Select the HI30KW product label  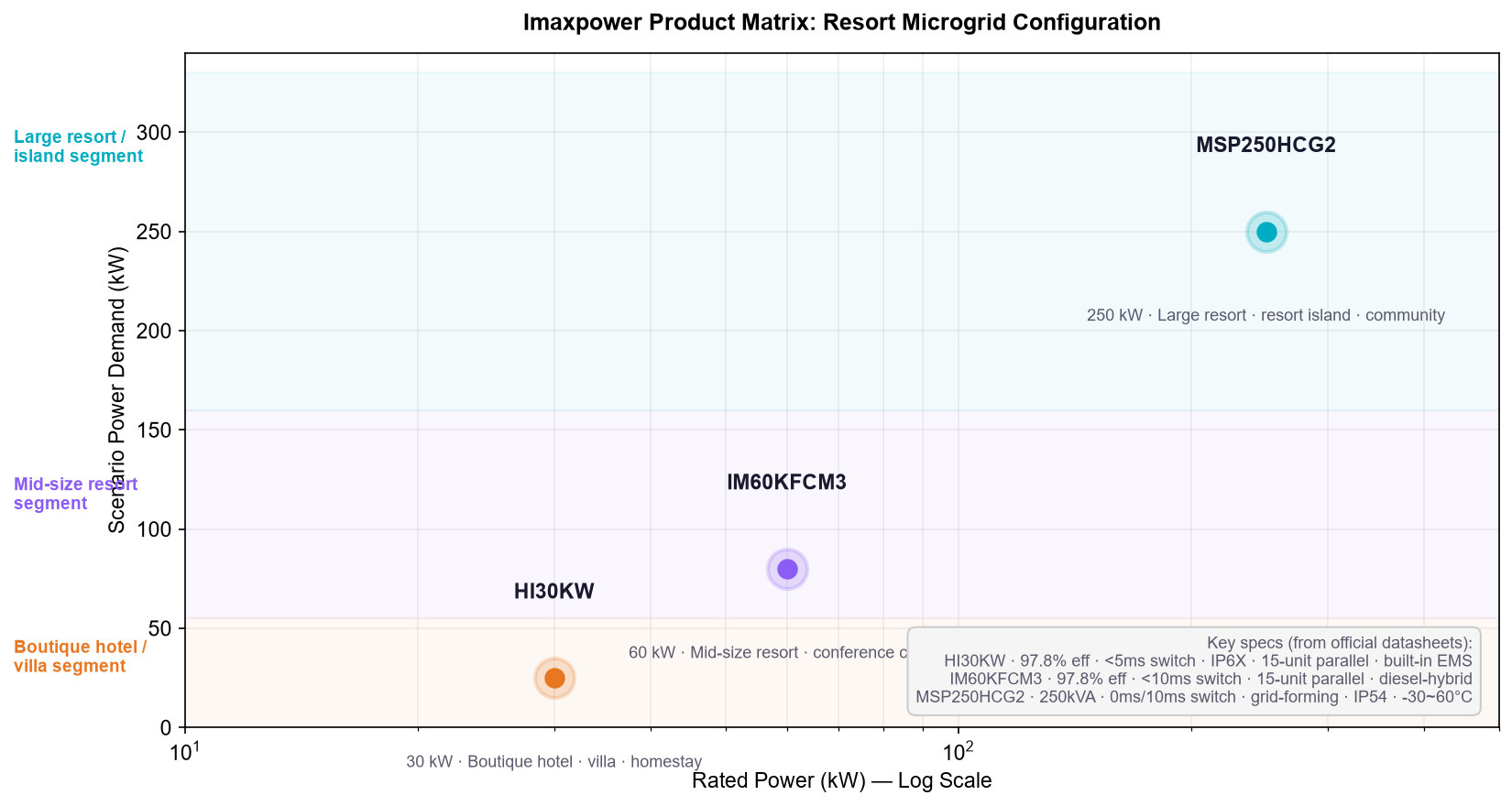click(x=554, y=592)
